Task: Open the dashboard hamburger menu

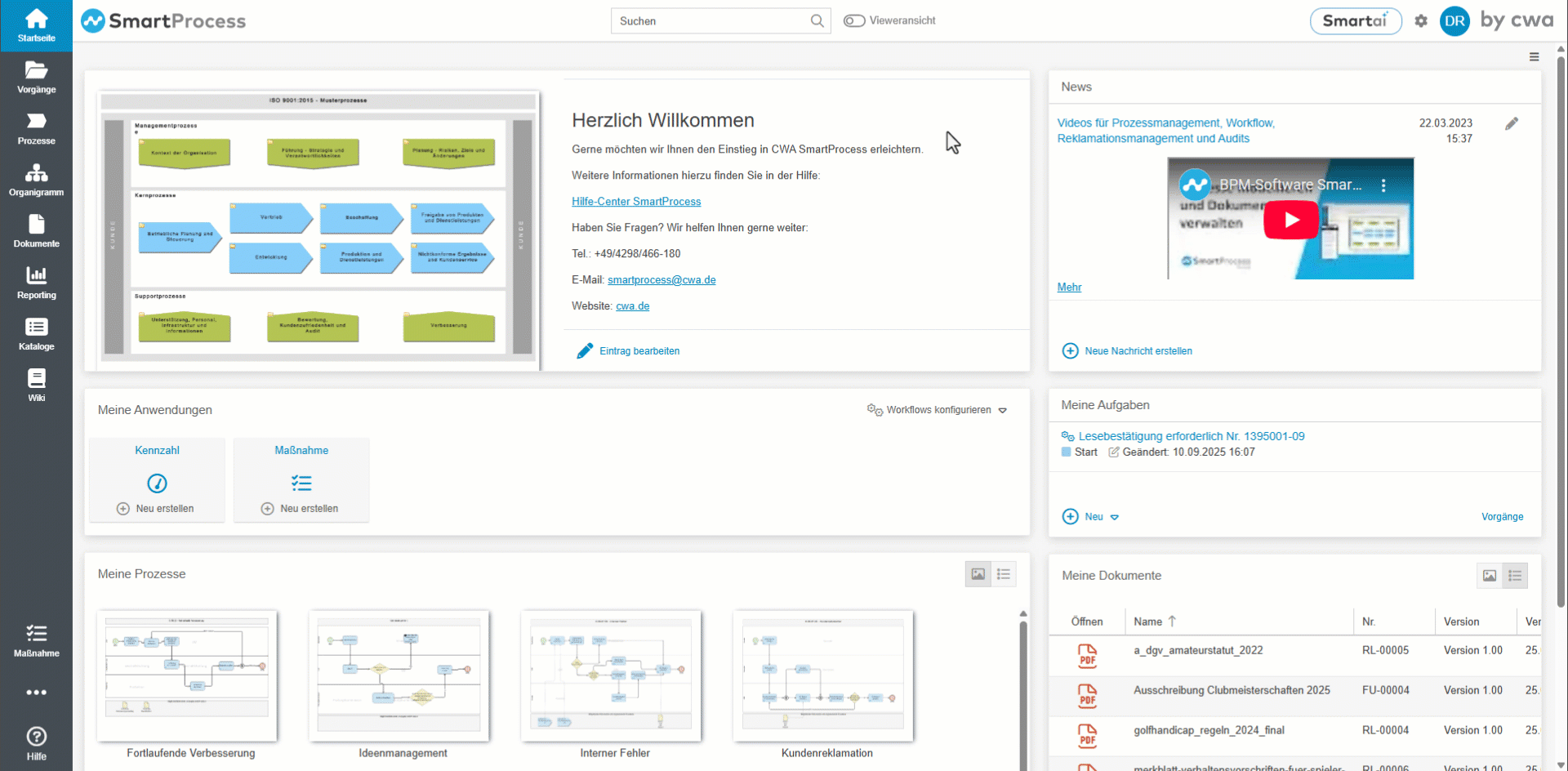Action: coord(1534,57)
